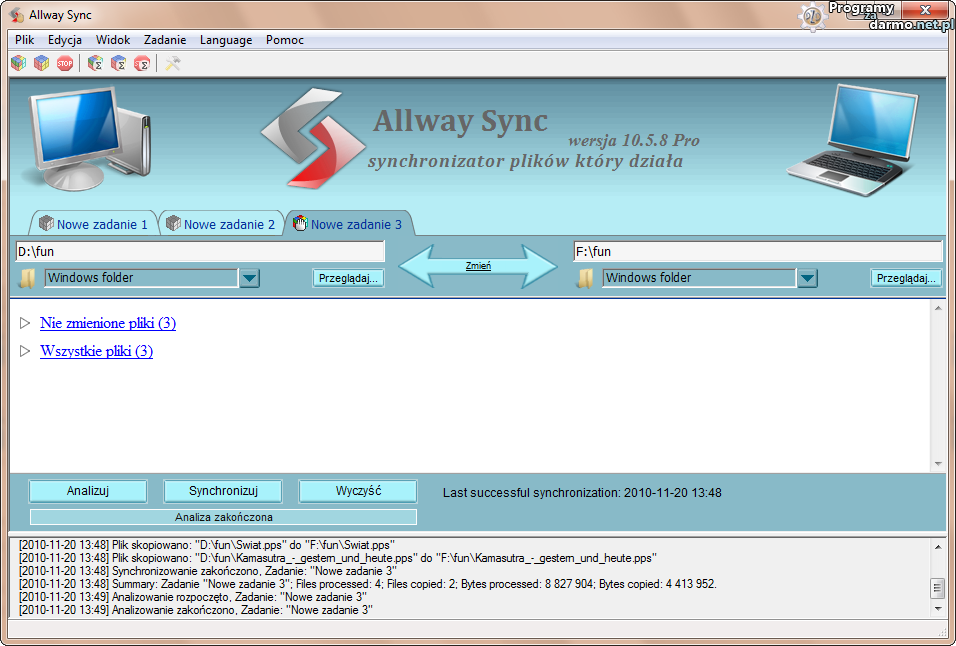This screenshot has width=956, height=646.
Task: Open left Windows folder type dropdown
Action: (x=250, y=278)
